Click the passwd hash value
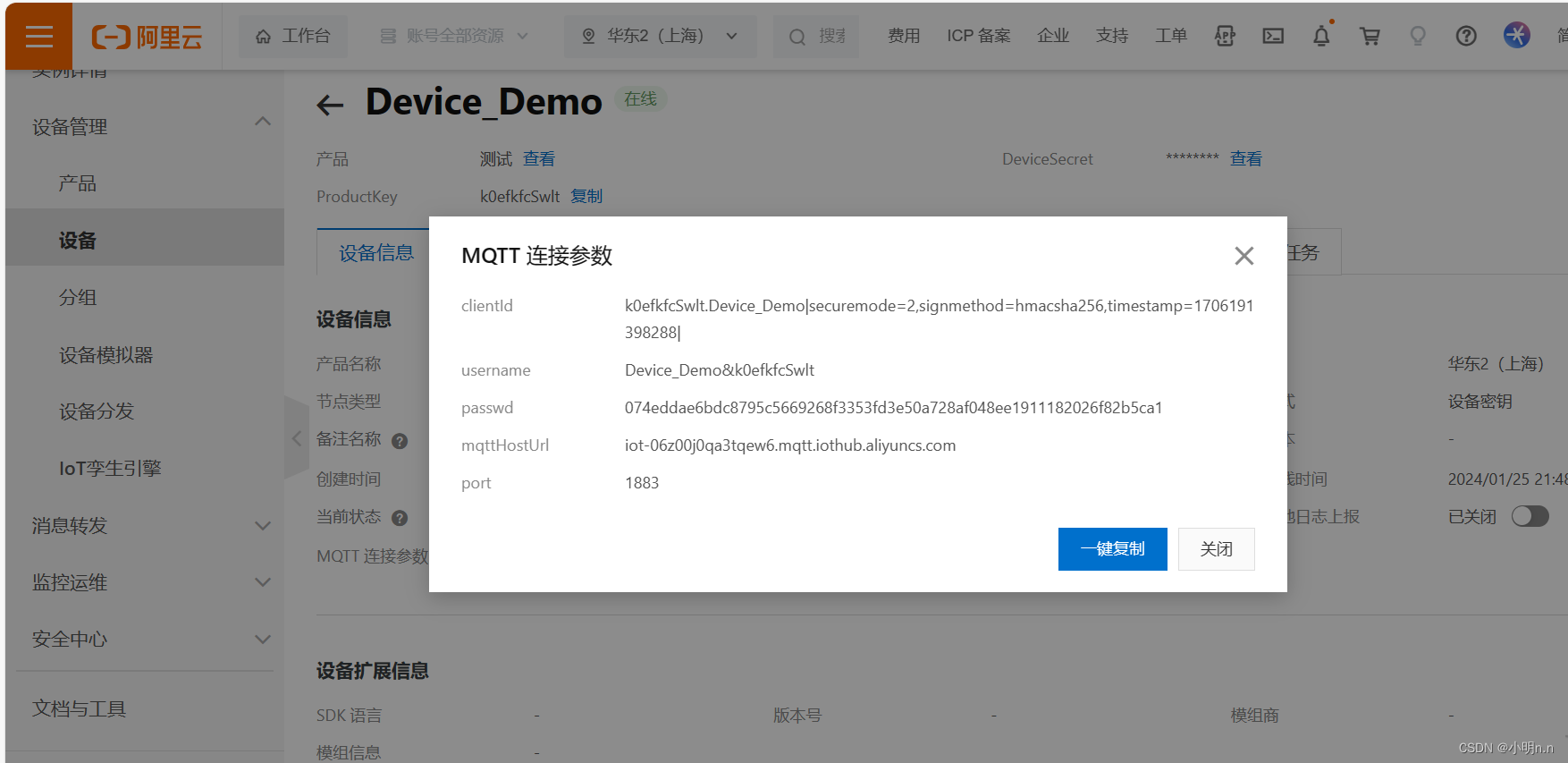Viewport: 1568px width, 763px height. (893, 408)
